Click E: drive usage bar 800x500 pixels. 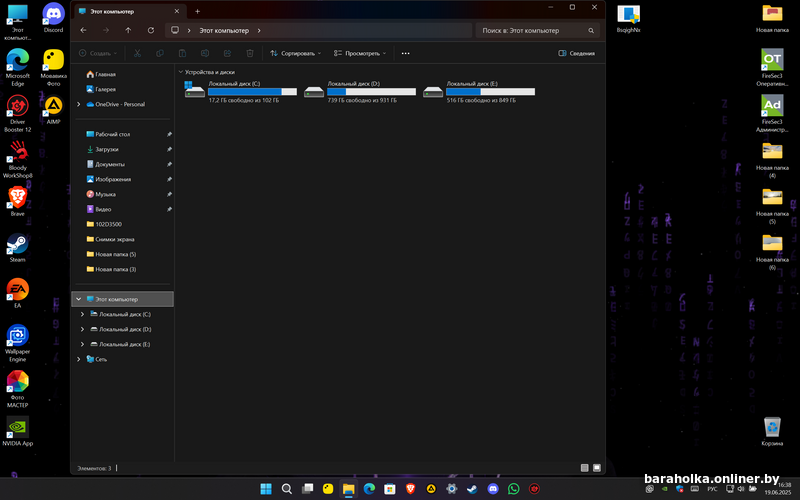pos(490,92)
